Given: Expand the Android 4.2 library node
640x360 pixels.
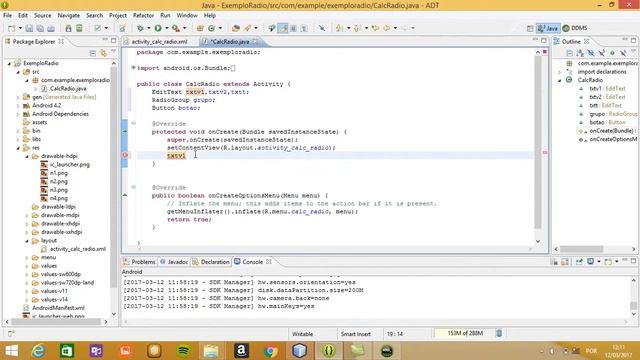Looking at the screenshot, I should coord(18,106).
